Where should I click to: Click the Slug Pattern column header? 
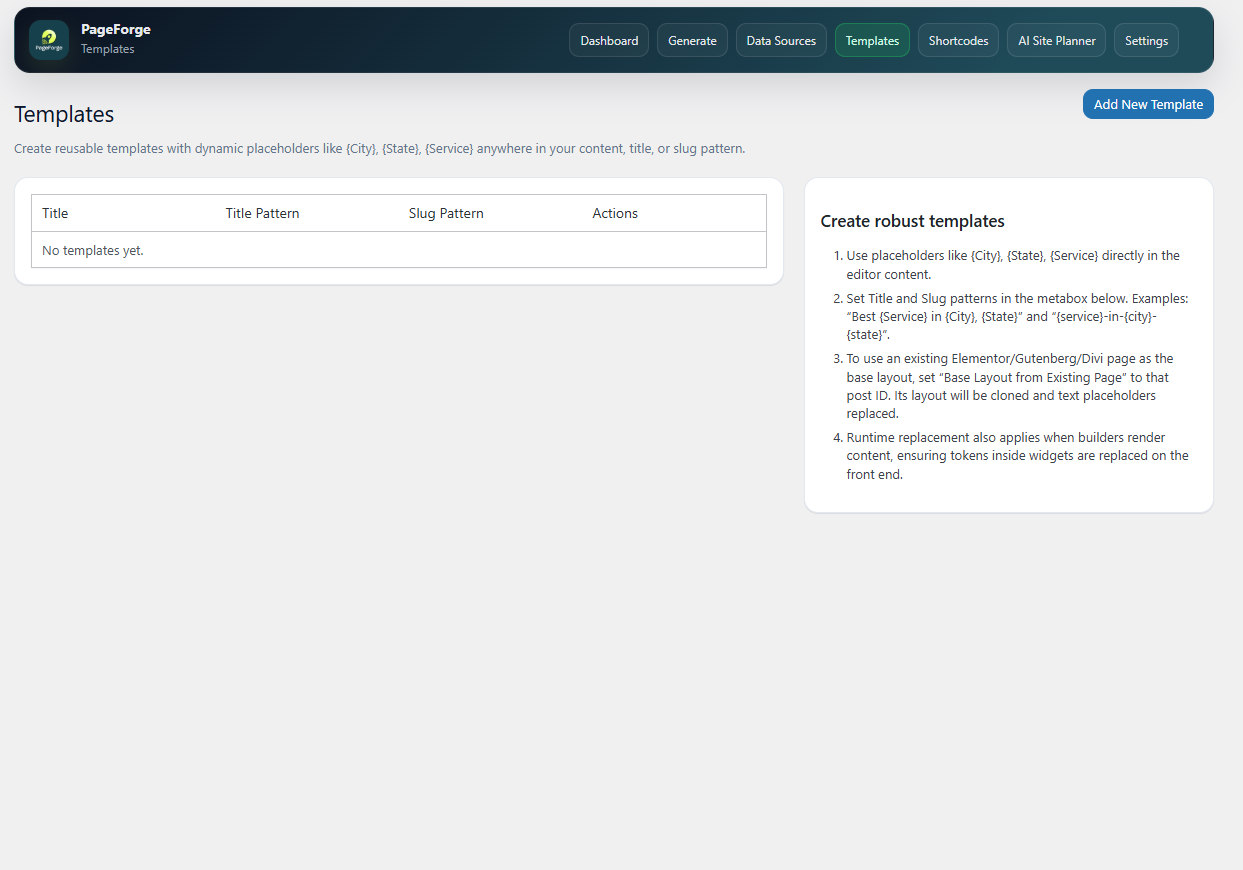(x=446, y=213)
